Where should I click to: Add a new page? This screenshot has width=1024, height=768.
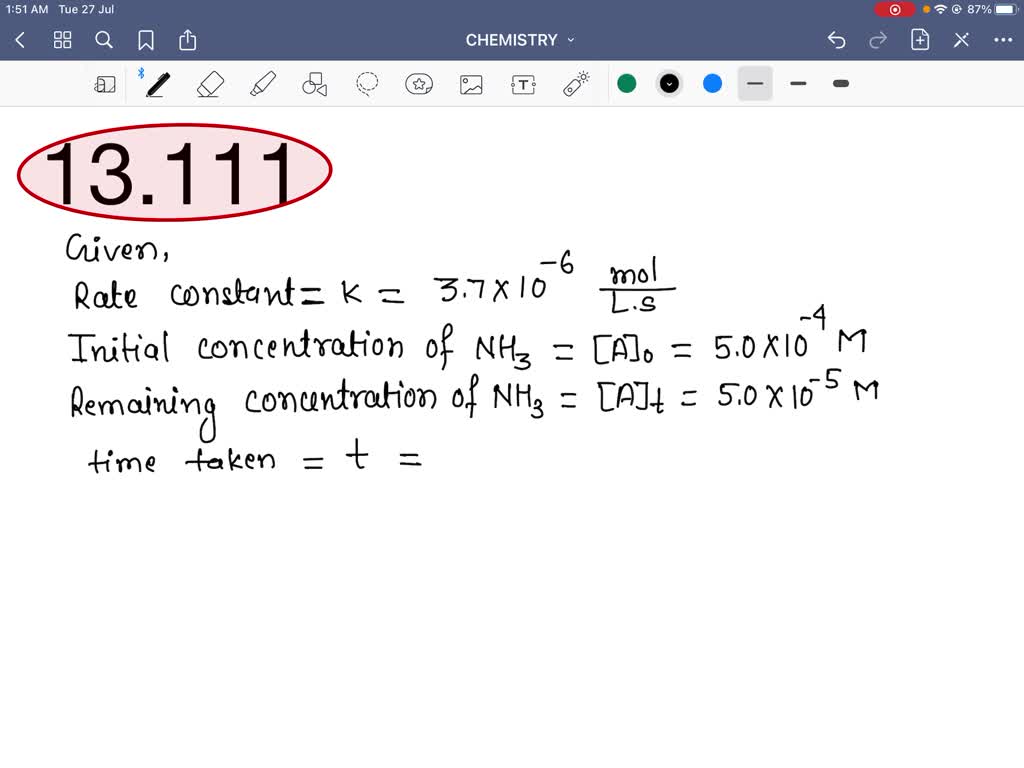tap(920, 40)
